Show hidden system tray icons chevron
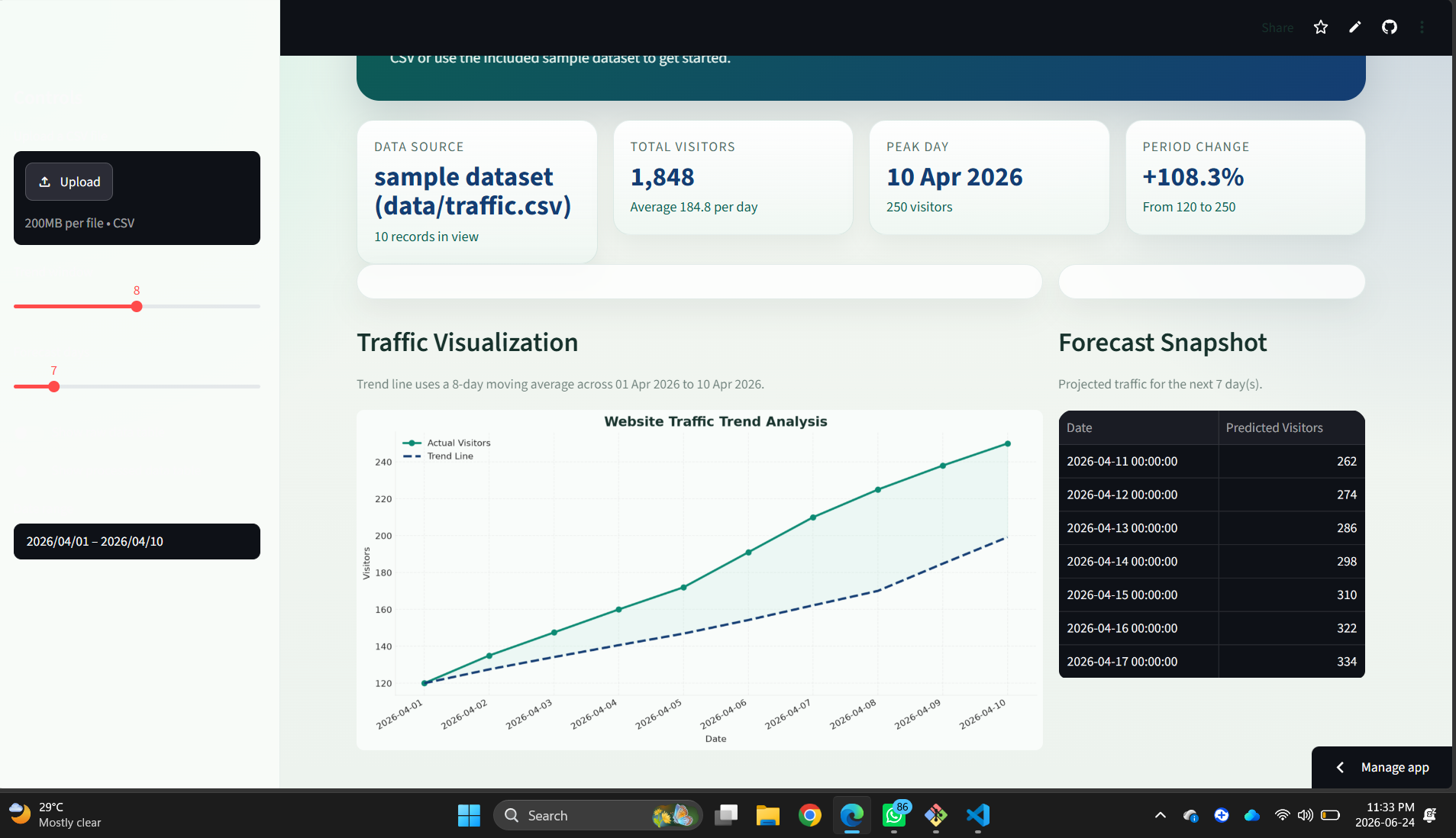The image size is (1456, 838). tap(1161, 815)
